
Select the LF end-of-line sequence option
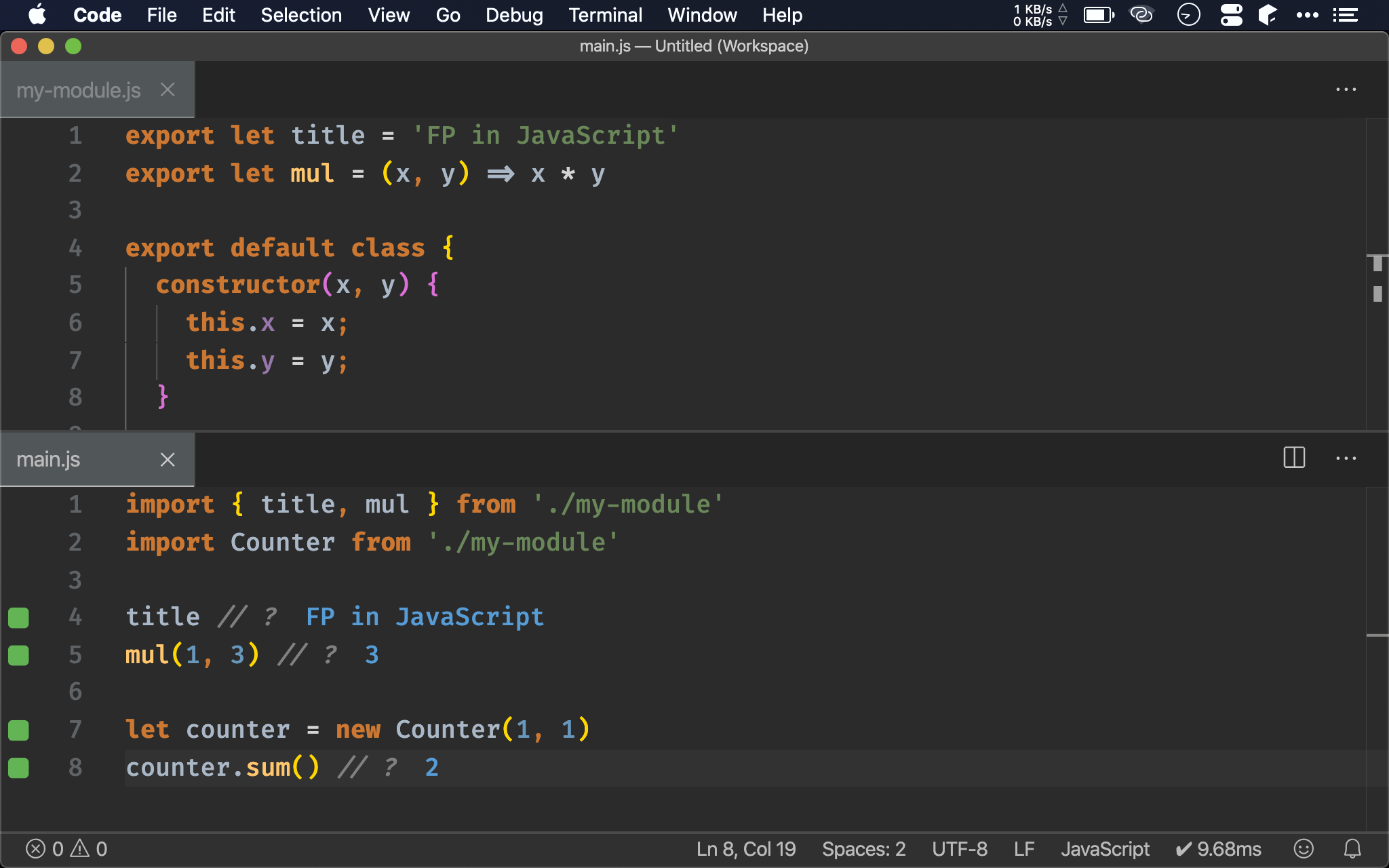click(x=1024, y=848)
